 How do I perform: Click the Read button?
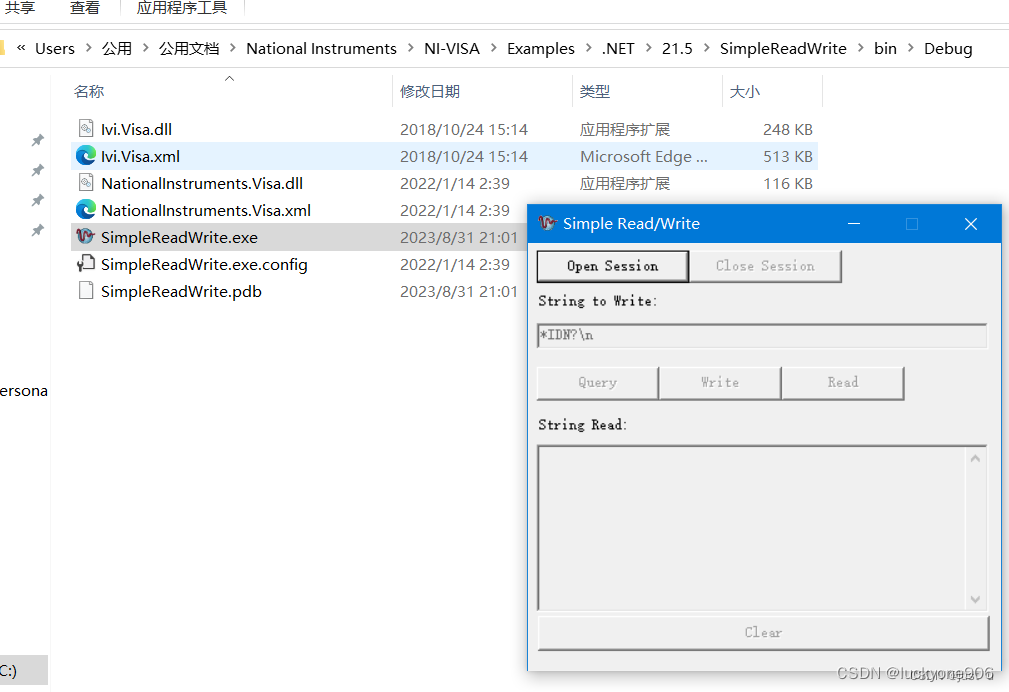(x=843, y=383)
